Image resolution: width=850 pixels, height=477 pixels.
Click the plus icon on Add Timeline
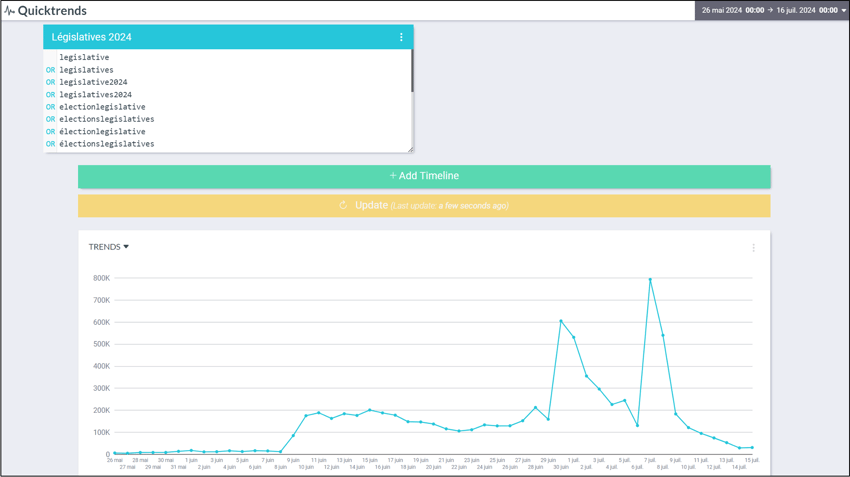click(x=392, y=176)
